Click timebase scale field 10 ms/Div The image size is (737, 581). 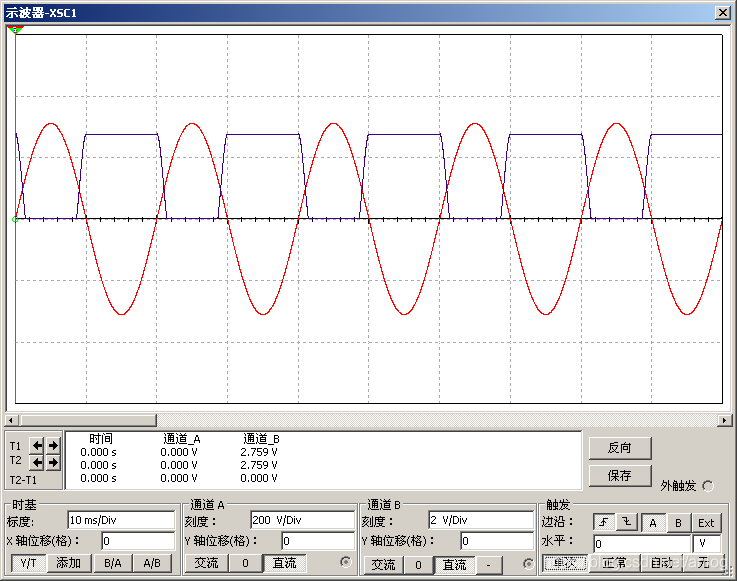click(x=121, y=520)
